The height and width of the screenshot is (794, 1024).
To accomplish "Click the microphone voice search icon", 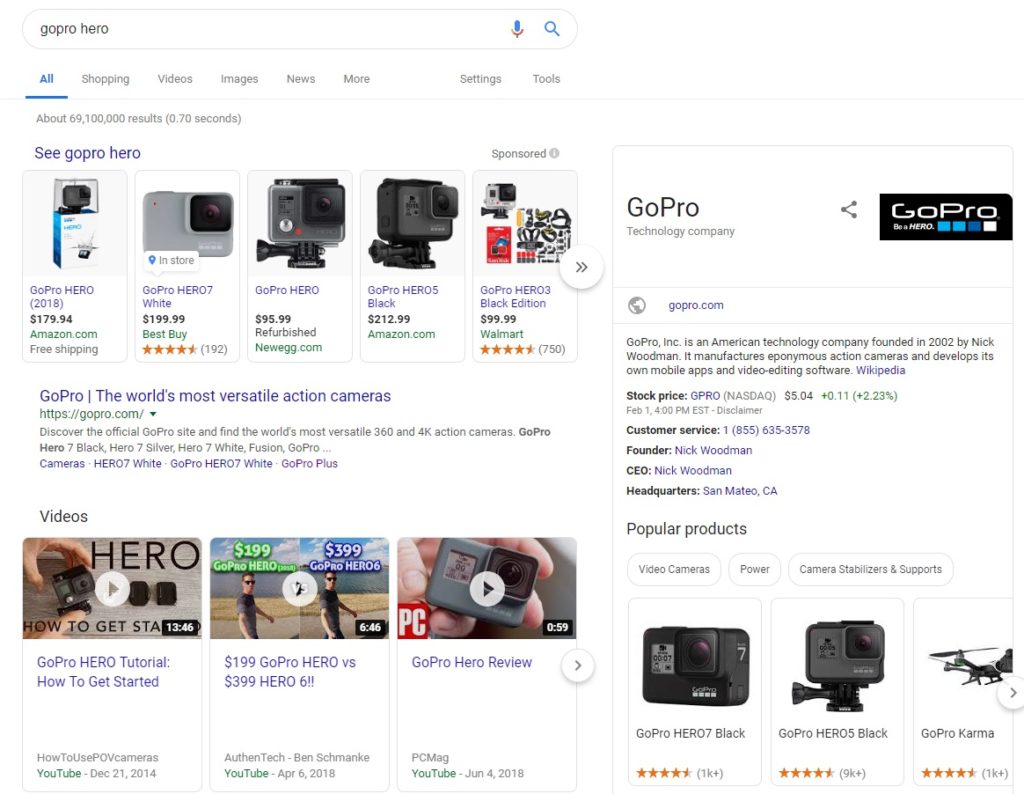I will (517, 29).
